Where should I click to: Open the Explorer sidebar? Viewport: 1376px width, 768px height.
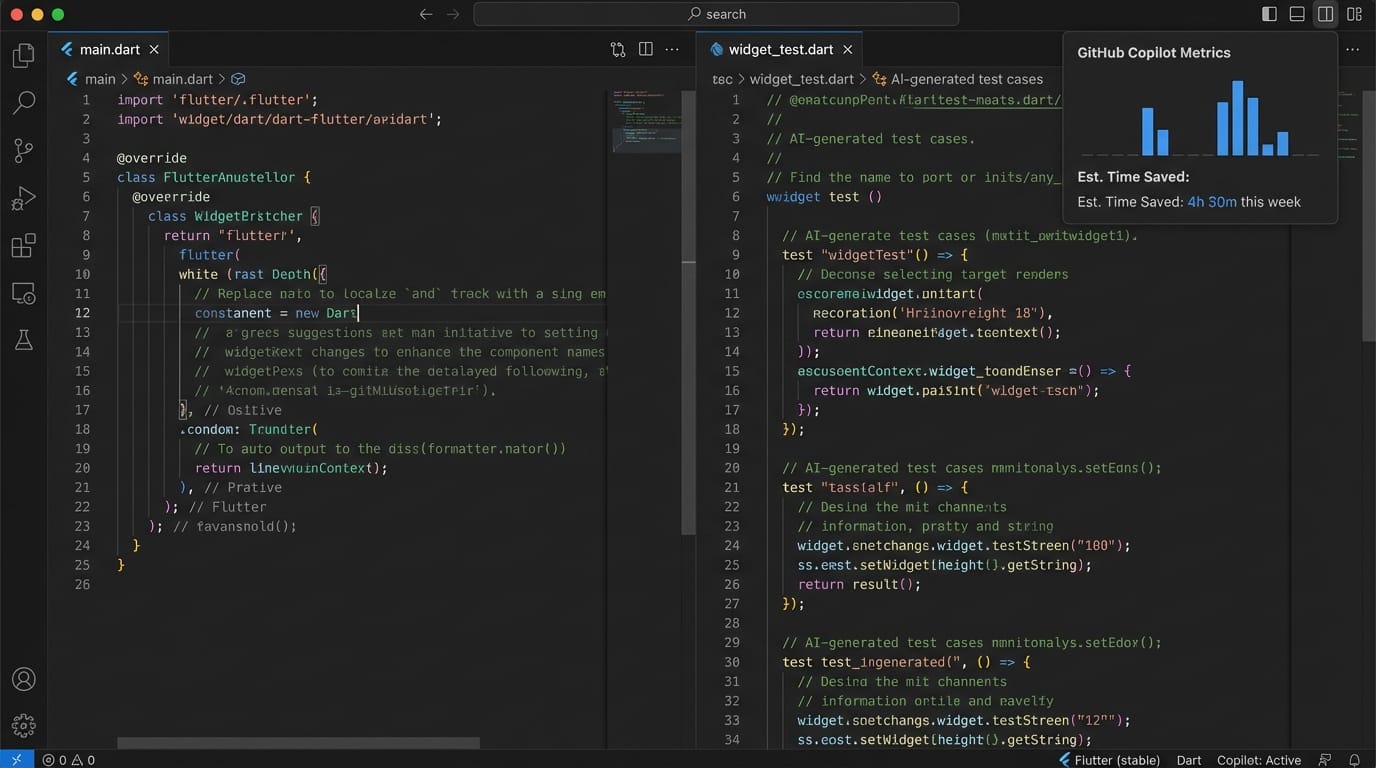click(24, 55)
